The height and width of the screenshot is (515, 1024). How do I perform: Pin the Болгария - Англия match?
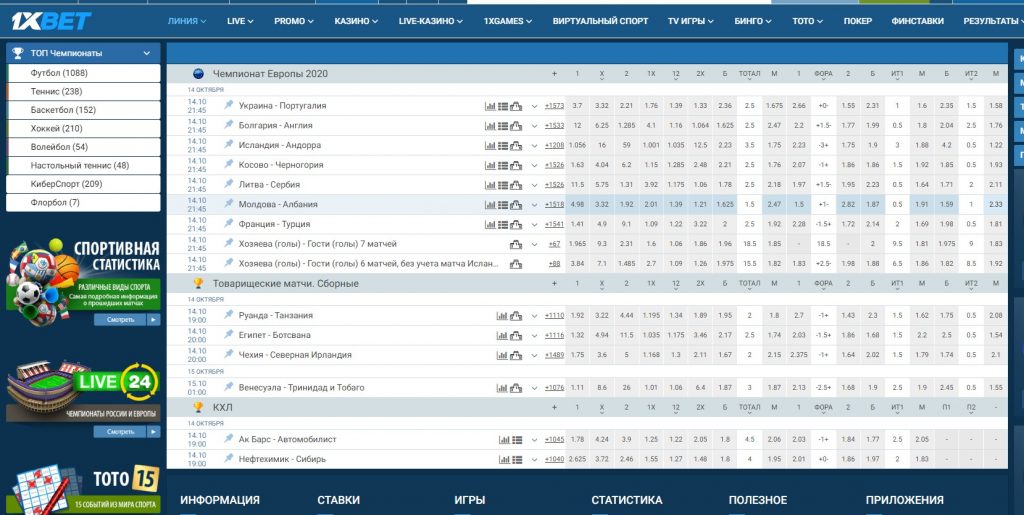(229, 125)
